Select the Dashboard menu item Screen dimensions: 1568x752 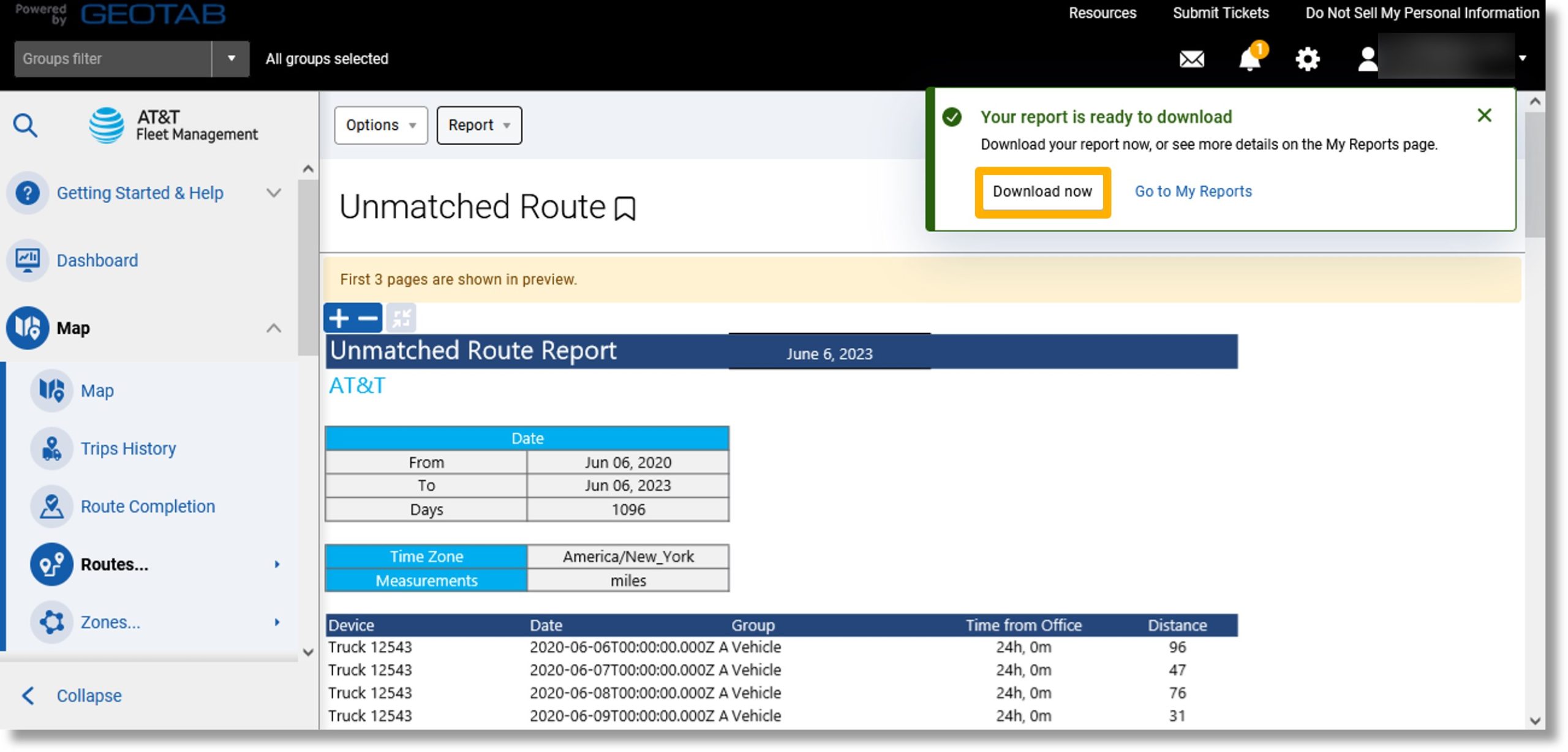pyautogui.click(x=97, y=260)
